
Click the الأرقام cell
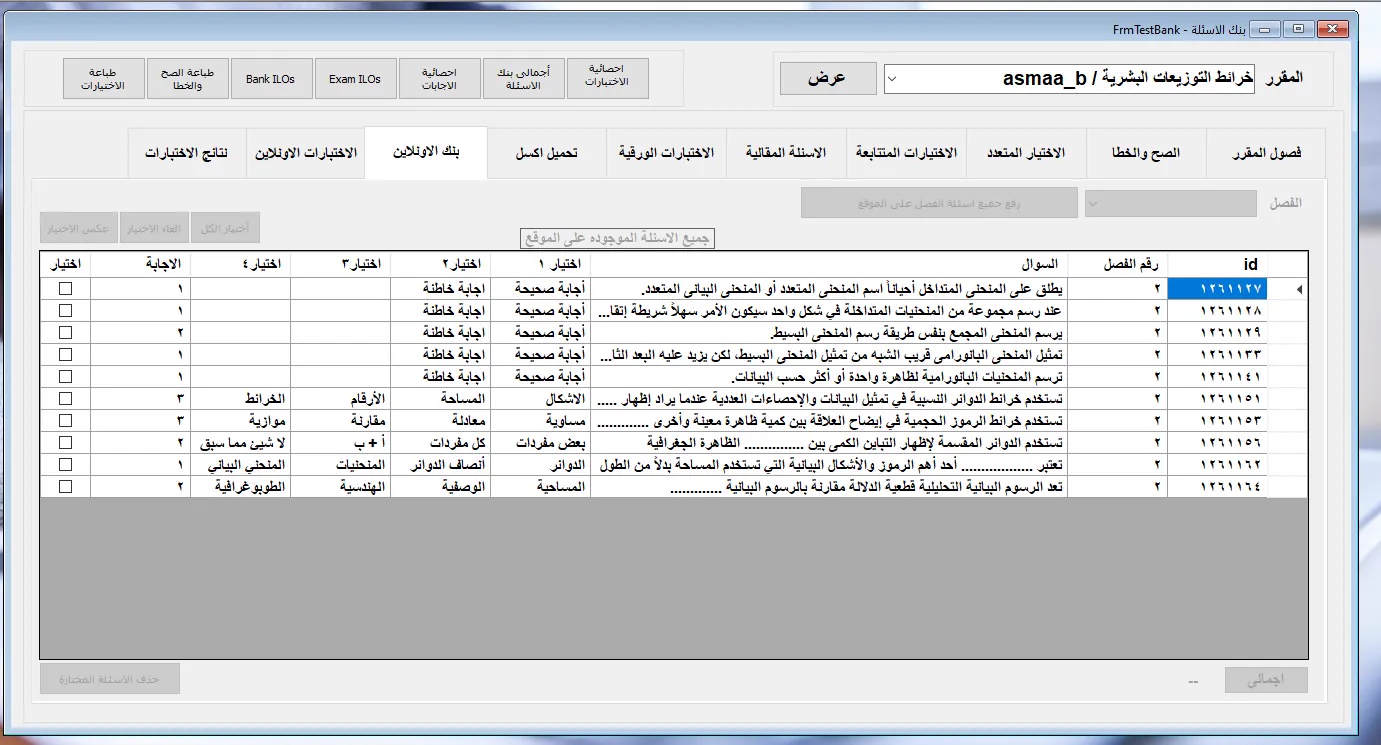pyautogui.click(x=340, y=399)
